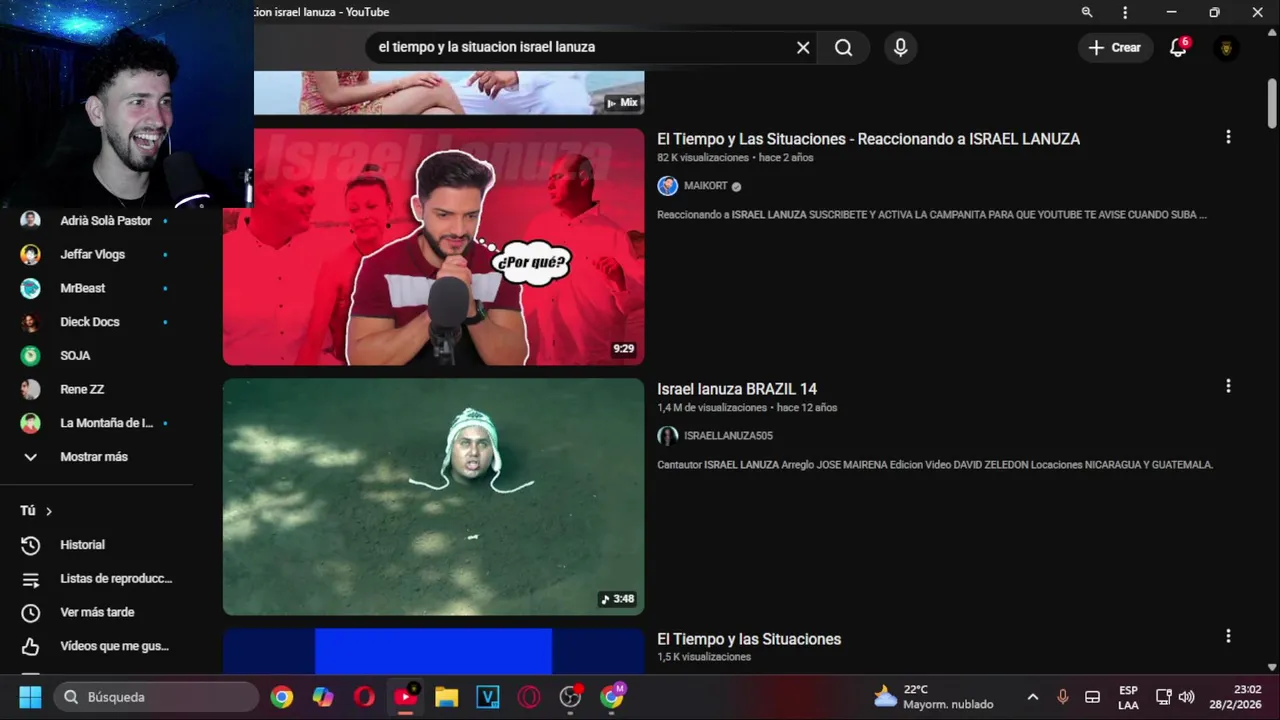Open red Opera browser in taskbar
Viewport: 1280px width, 720px height.
click(x=364, y=697)
